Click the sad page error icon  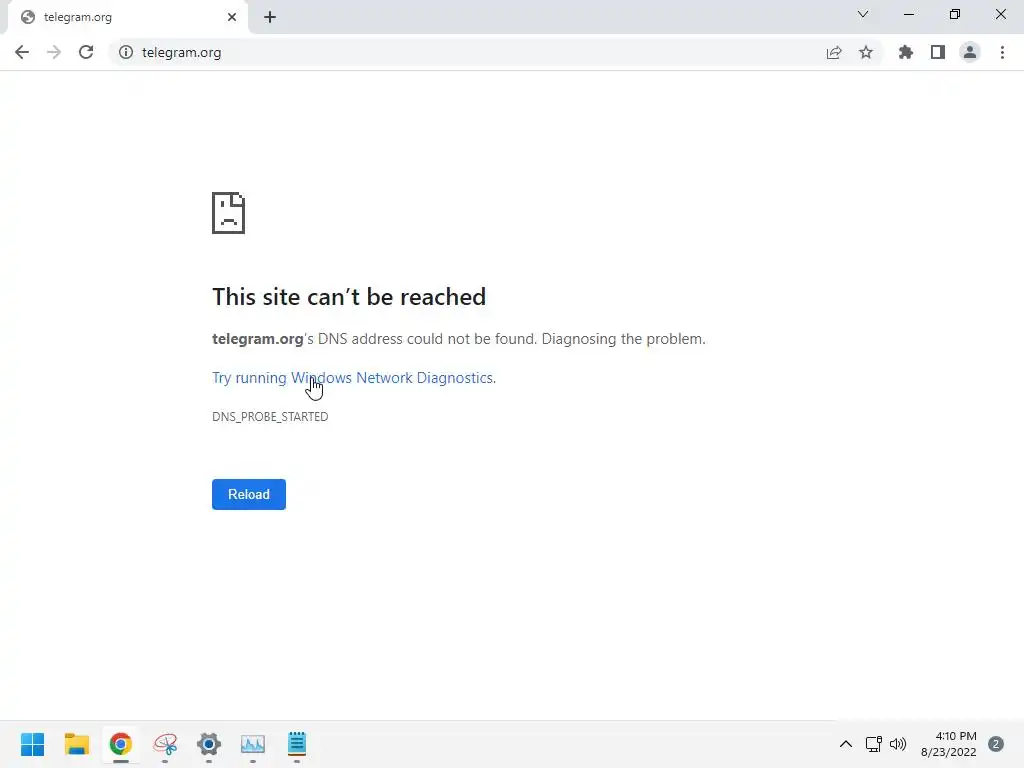tap(229, 213)
